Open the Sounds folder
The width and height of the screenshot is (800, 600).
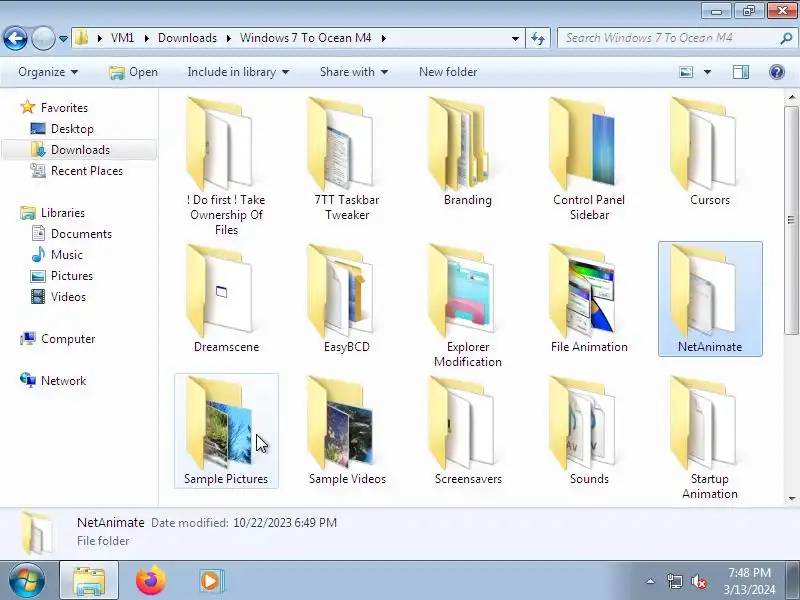pos(589,431)
